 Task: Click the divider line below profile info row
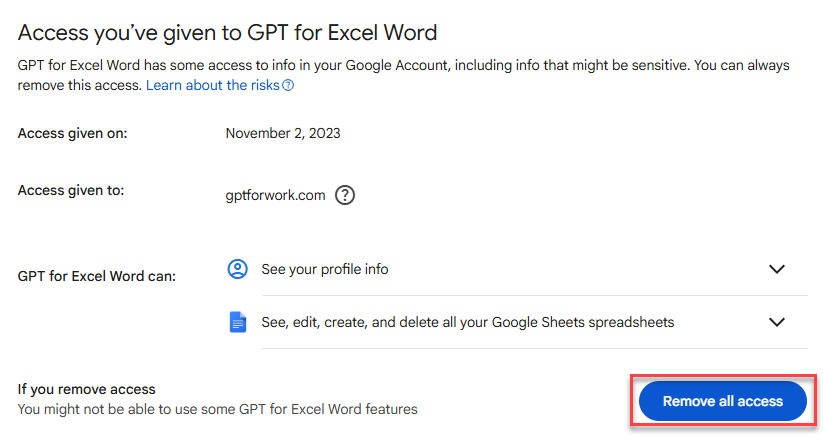pos(534,295)
